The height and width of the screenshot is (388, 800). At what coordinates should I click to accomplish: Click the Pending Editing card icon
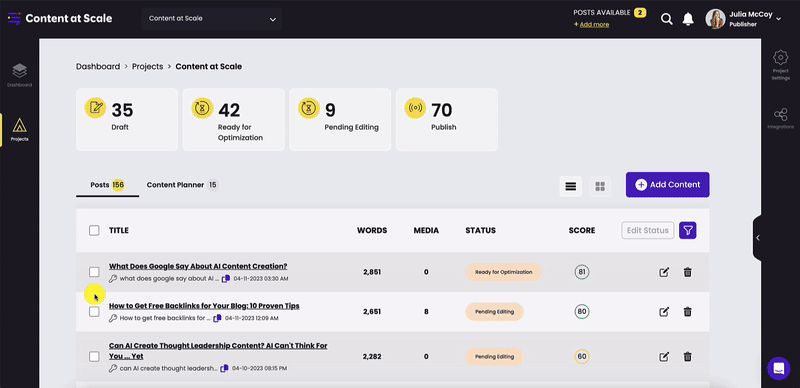pyautogui.click(x=309, y=108)
